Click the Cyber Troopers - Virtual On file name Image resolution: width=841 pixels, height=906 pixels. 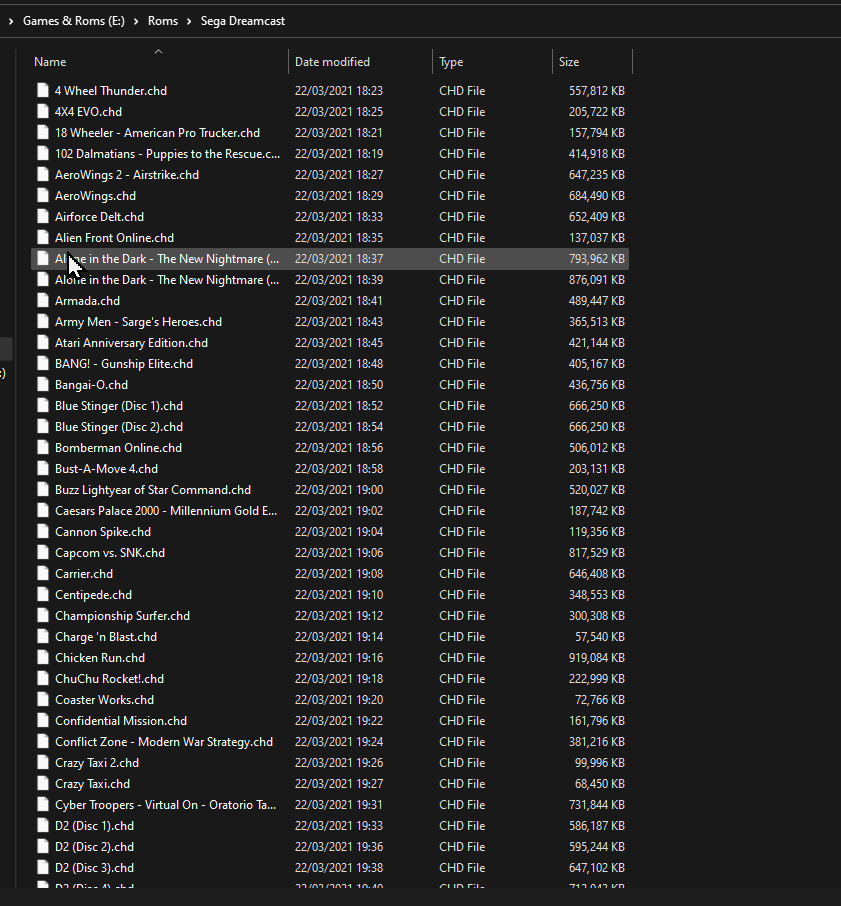coord(166,805)
